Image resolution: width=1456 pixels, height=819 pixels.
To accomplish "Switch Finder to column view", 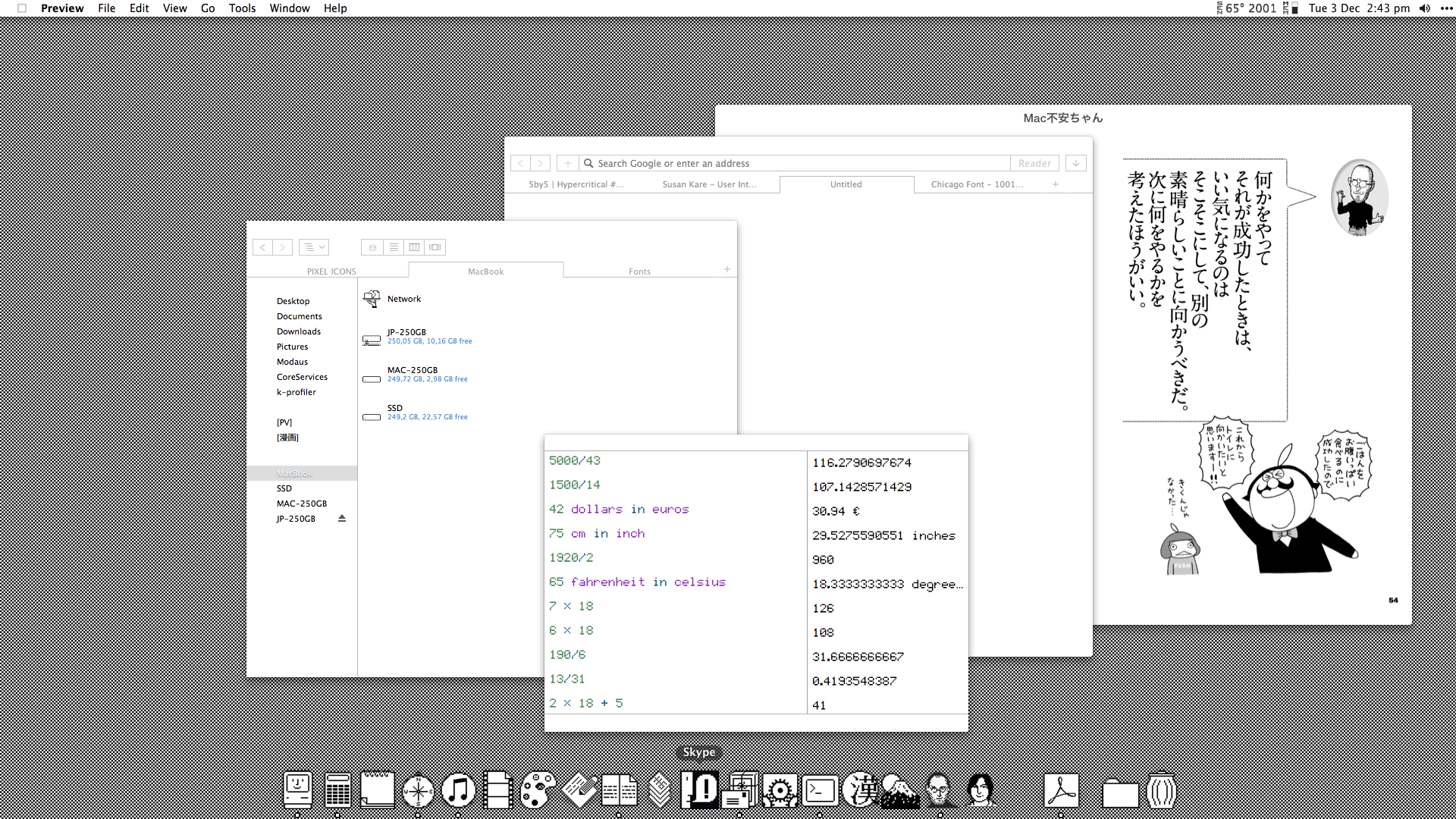I will 414,247.
